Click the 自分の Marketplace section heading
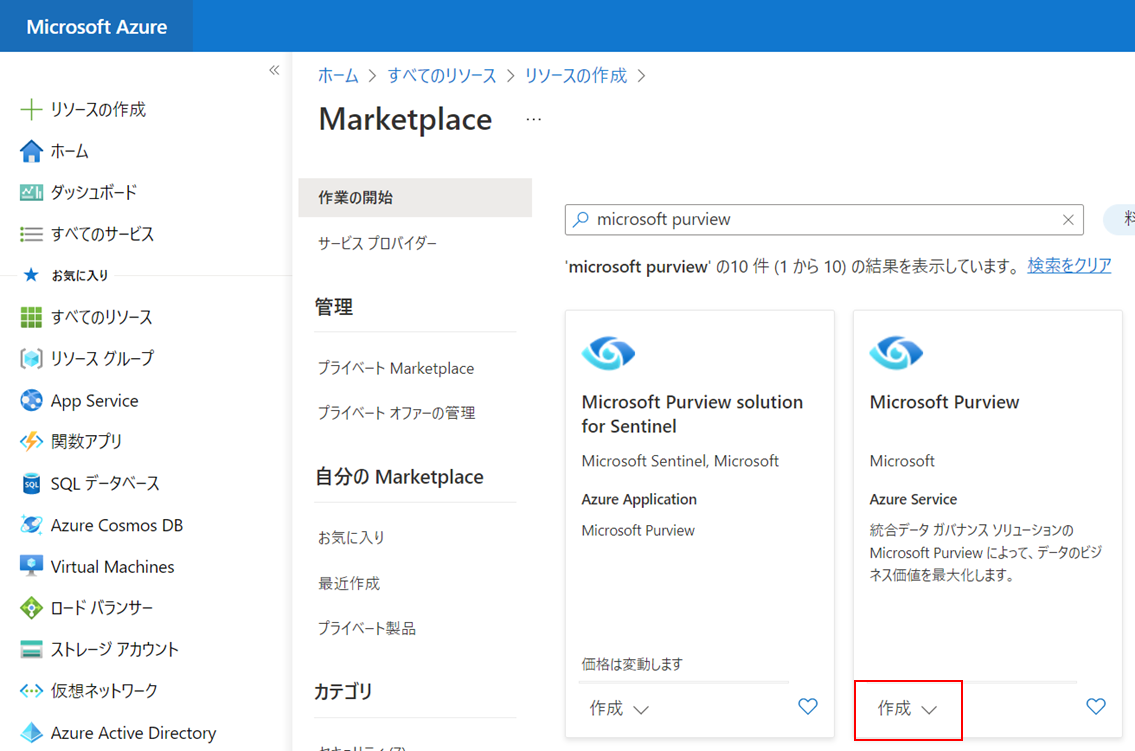1135x751 pixels. 399,477
